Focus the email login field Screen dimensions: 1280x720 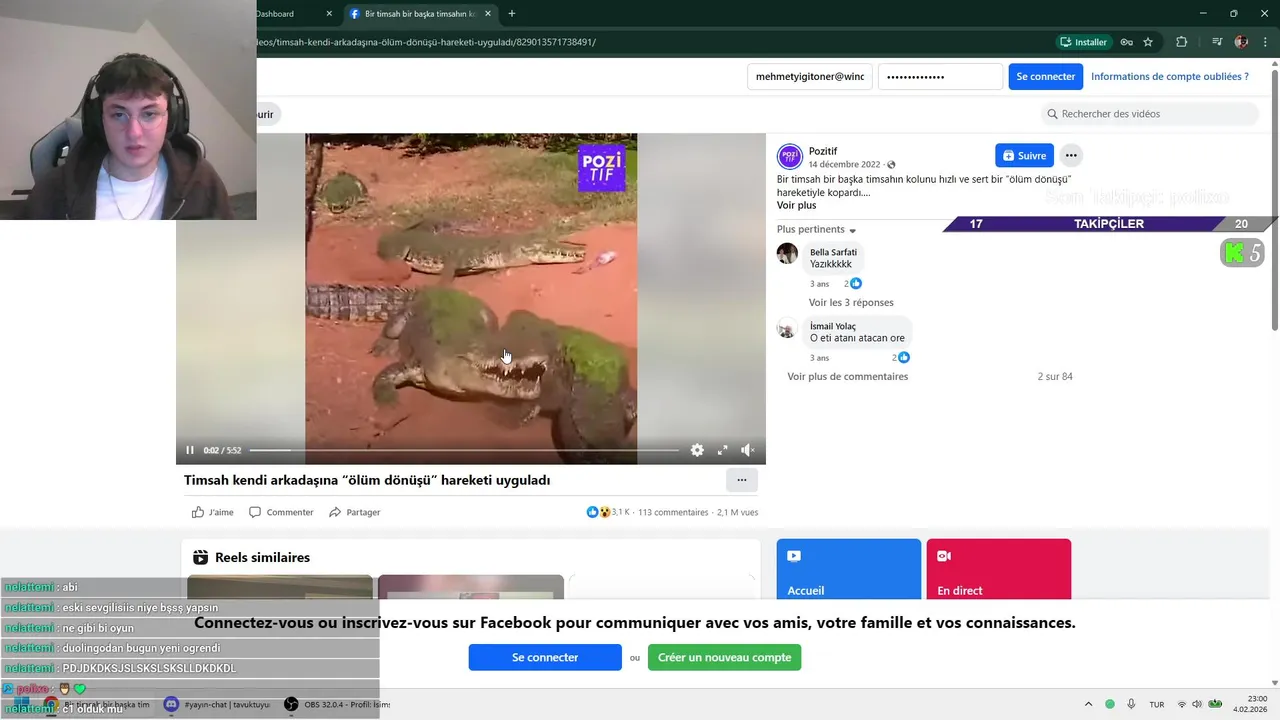pyautogui.click(x=809, y=77)
